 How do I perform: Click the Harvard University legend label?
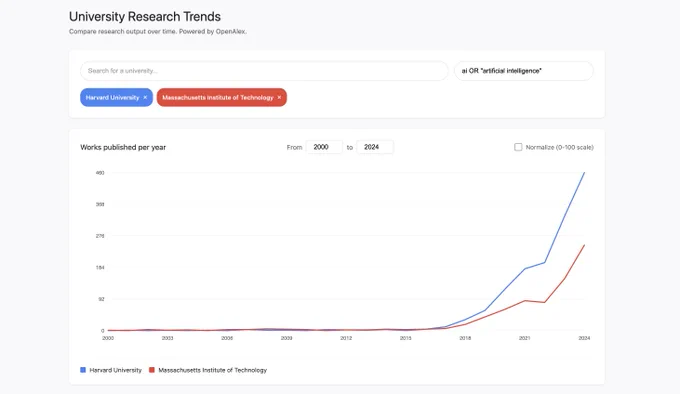pyautogui.click(x=115, y=370)
